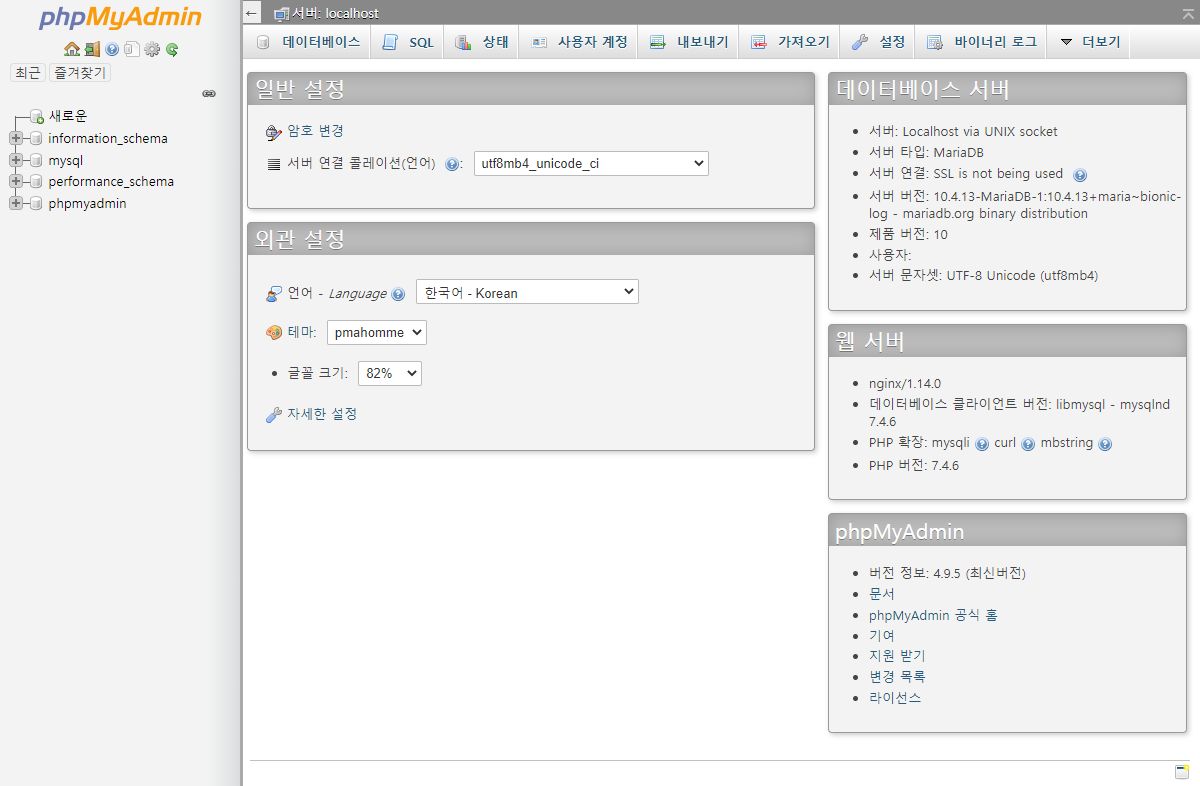This screenshot has width=1200, height=786.
Task: Open phpMyAdmin documentation help icon in sidebar
Action: (x=112, y=49)
